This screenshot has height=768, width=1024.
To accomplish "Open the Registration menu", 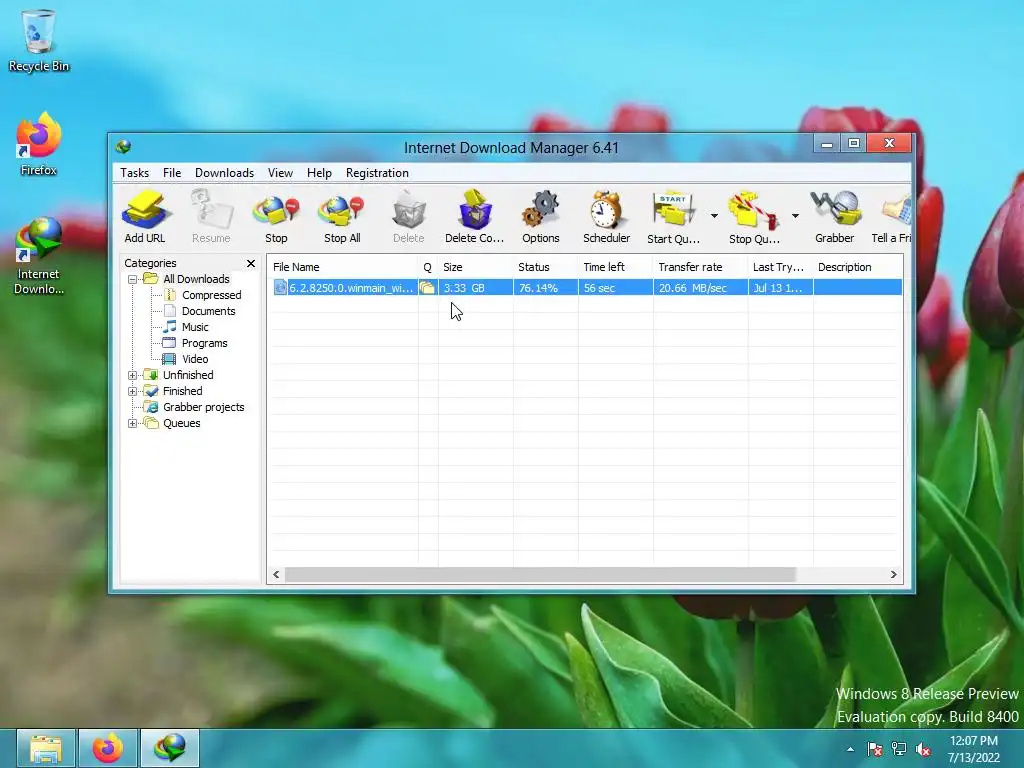I will pos(377,172).
